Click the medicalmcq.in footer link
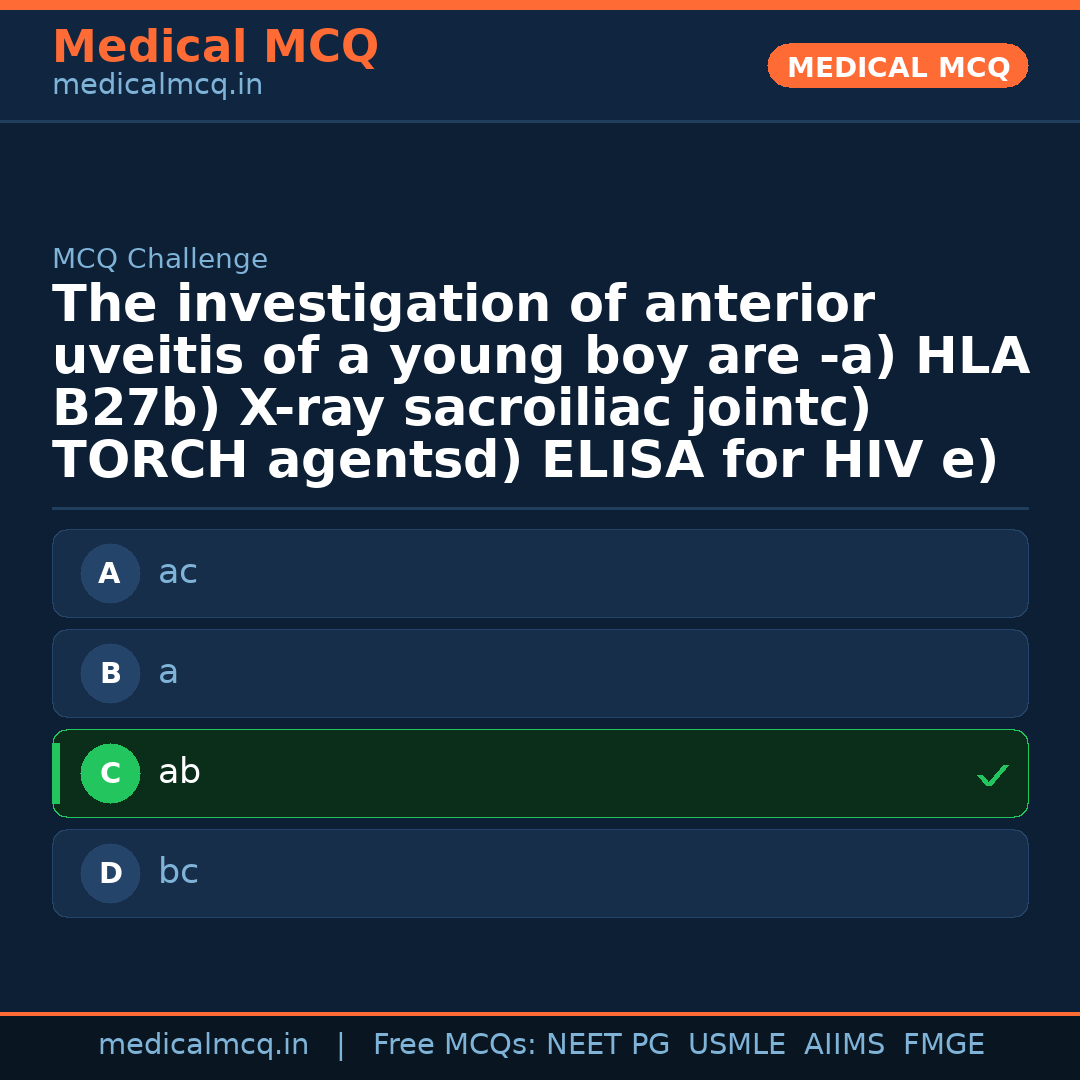Viewport: 1080px width, 1080px height. pyautogui.click(x=204, y=1044)
